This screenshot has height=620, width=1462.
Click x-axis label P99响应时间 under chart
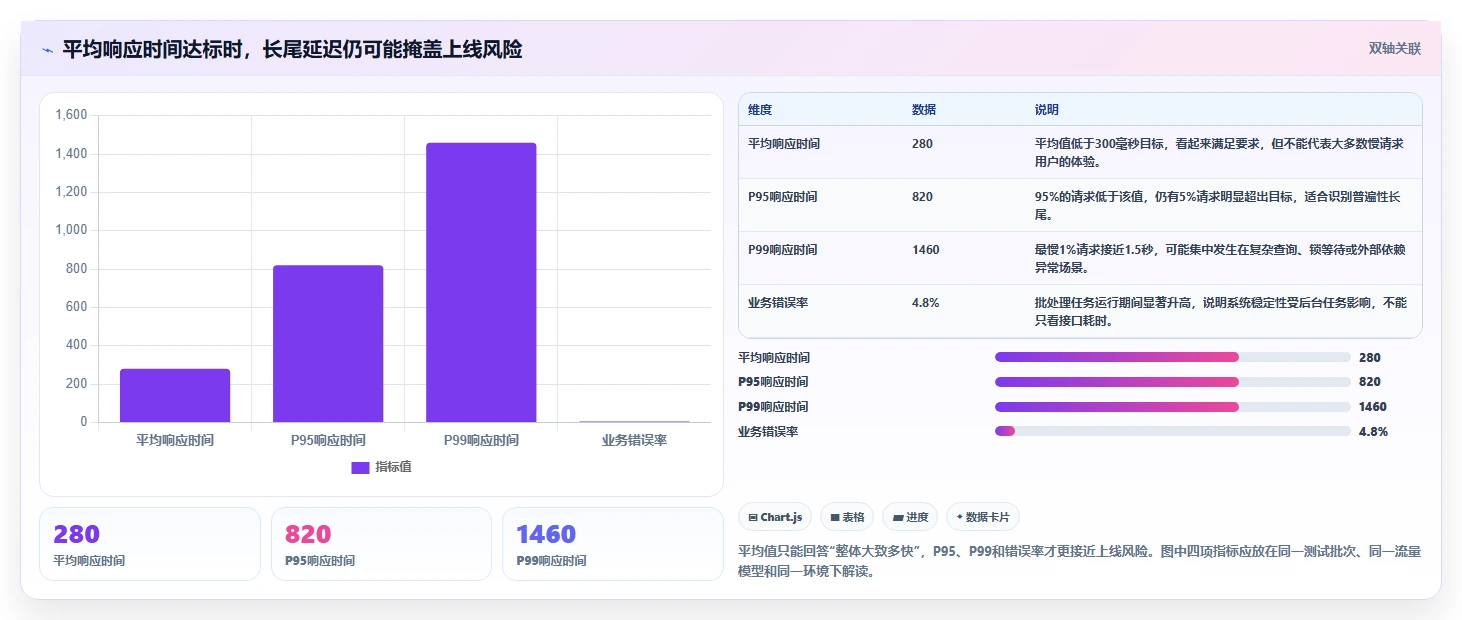click(481, 440)
